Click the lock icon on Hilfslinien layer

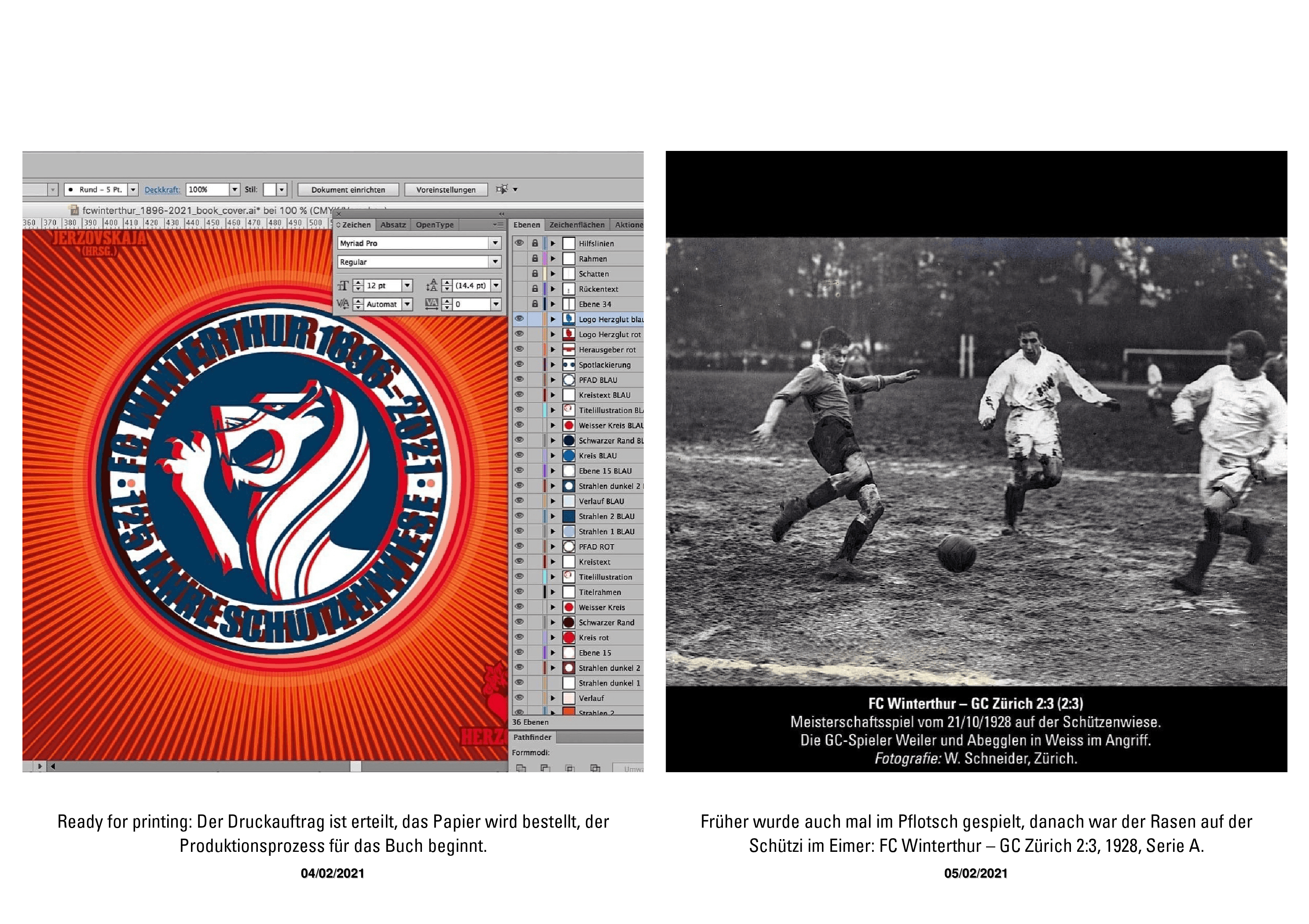coord(535,243)
